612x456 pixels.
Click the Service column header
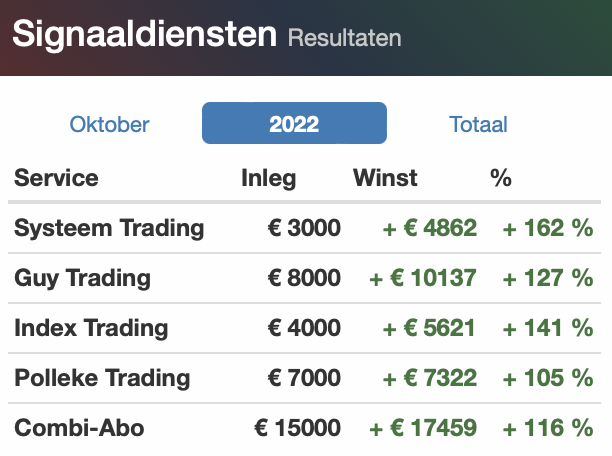click(56, 178)
